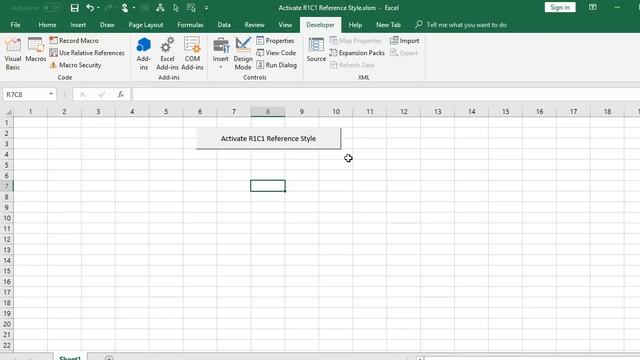Click Activate R1C1 Reference Style button

[x=269, y=139]
